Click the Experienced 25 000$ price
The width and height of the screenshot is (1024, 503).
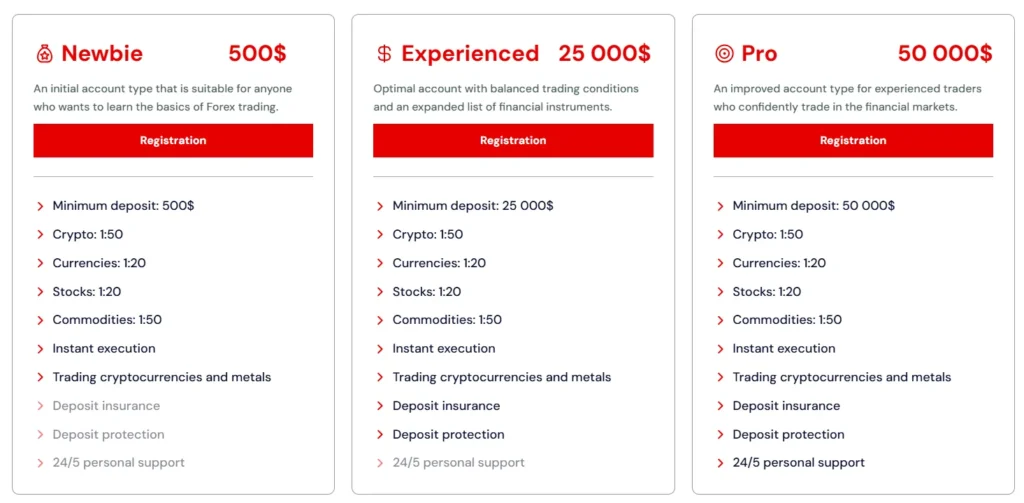click(604, 54)
